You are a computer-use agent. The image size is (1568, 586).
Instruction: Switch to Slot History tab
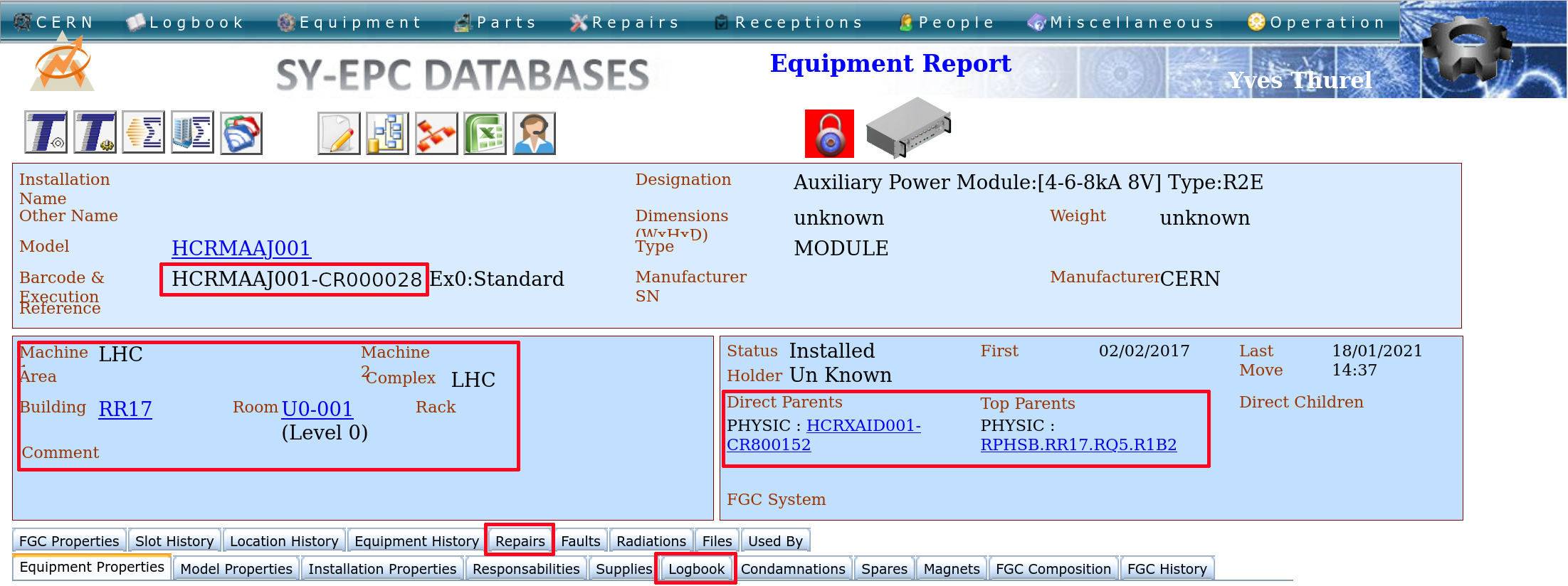pos(174,540)
